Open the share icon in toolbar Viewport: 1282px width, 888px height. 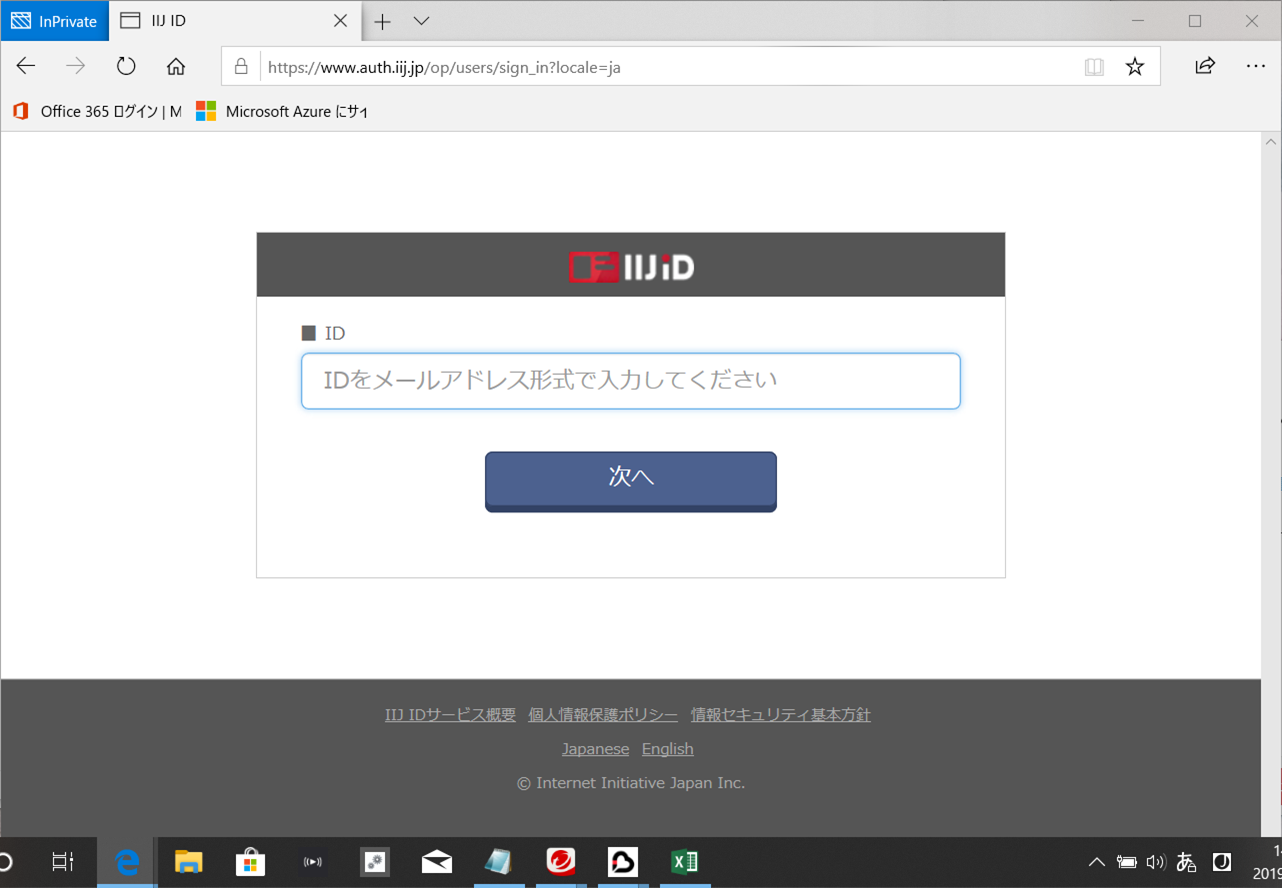click(1205, 66)
